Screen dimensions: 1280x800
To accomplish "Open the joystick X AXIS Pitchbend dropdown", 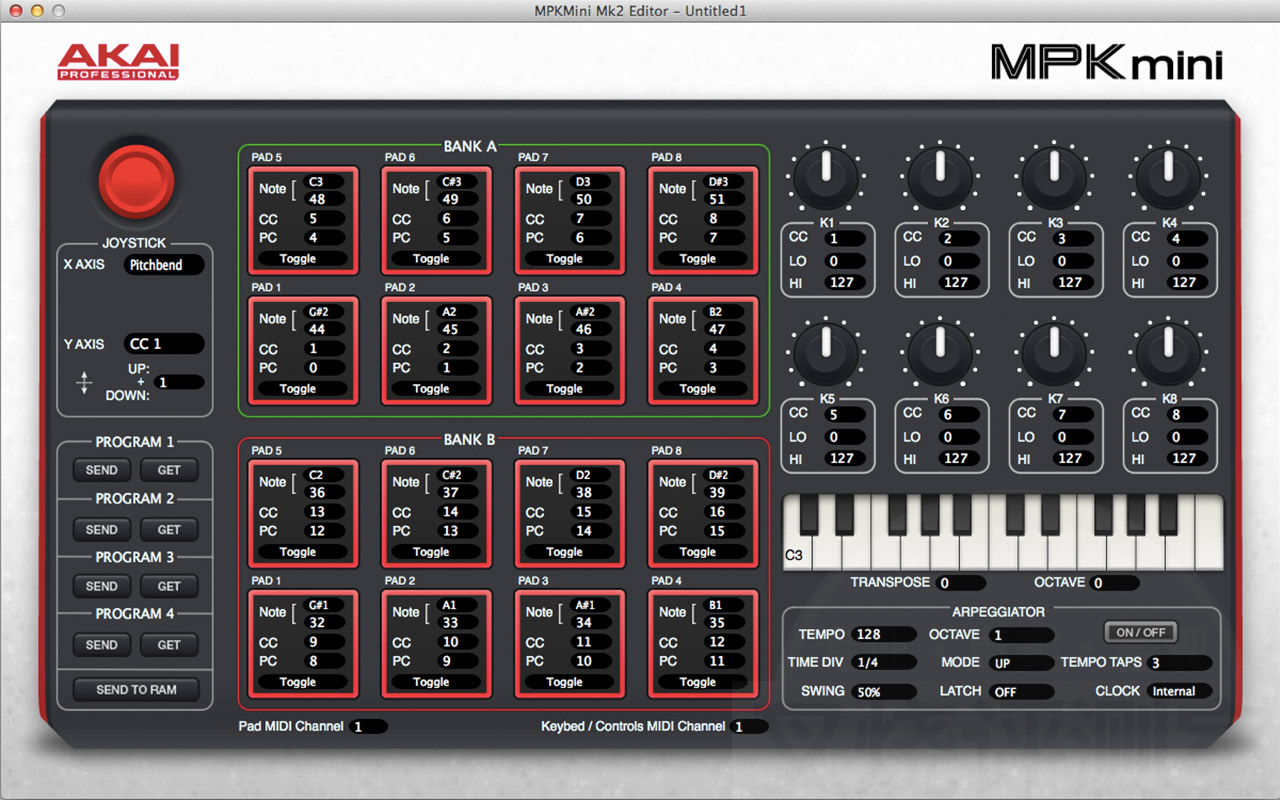I will [164, 265].
